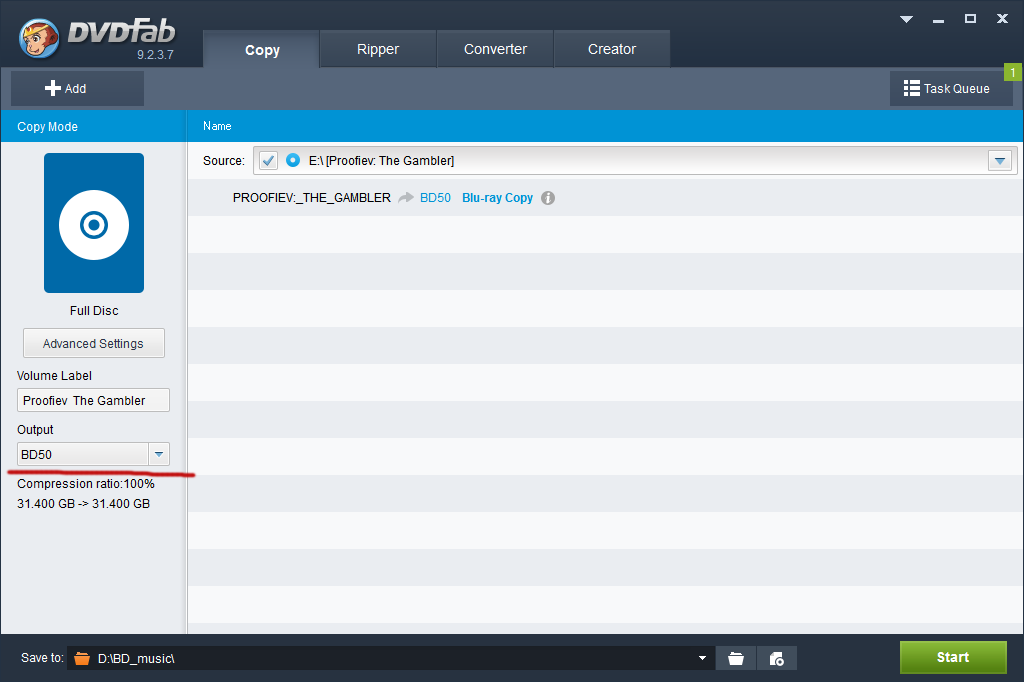Click the DVDFab monkey logo icon

[x=39, y=38]
